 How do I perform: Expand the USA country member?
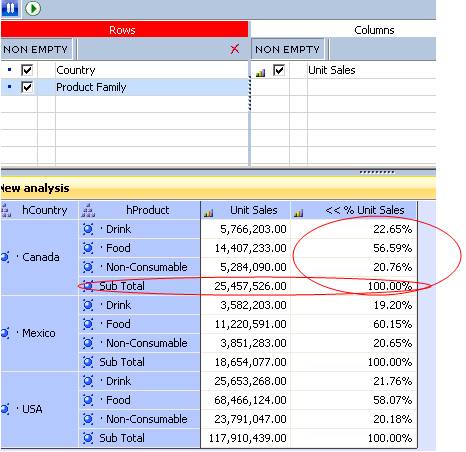click(5, 409)
